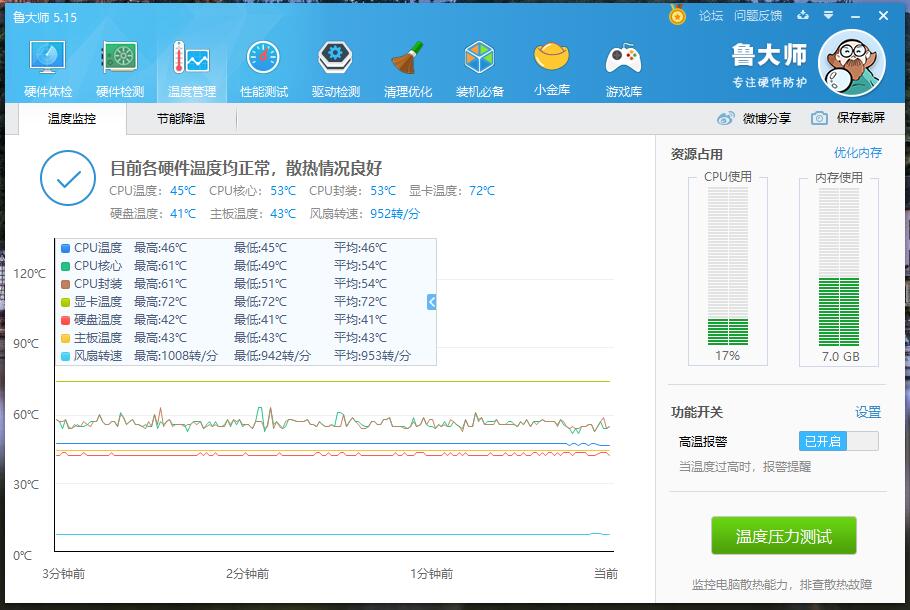Open the 游戏库 gamepad icon
This screenshot has height=610, width=910.
coord(623,58)
